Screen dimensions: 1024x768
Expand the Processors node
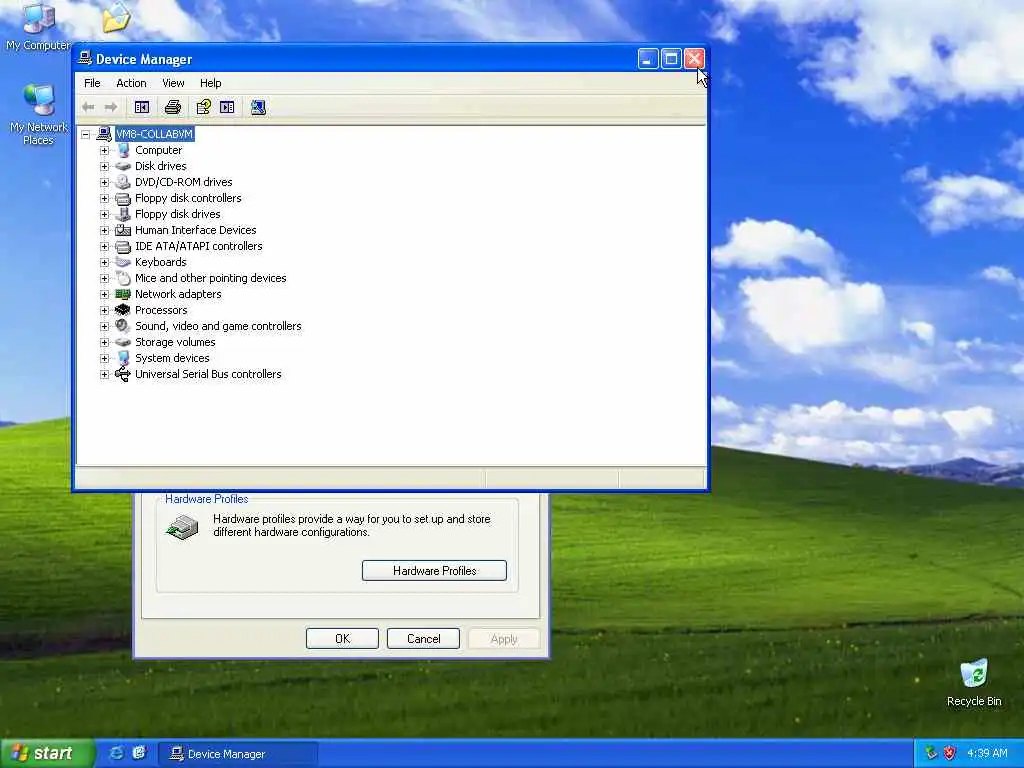104,310
